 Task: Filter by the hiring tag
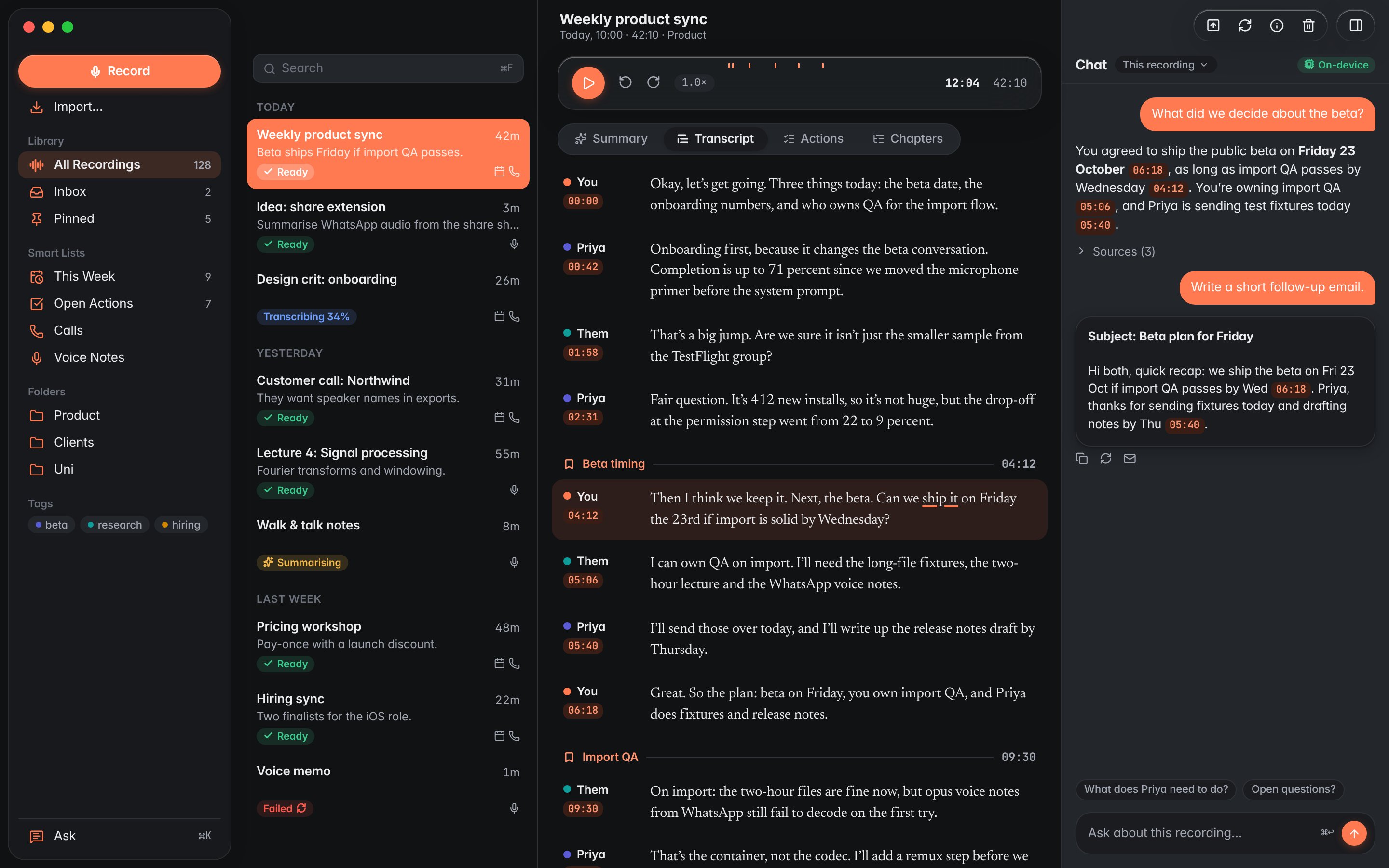[x=181, y=525]
